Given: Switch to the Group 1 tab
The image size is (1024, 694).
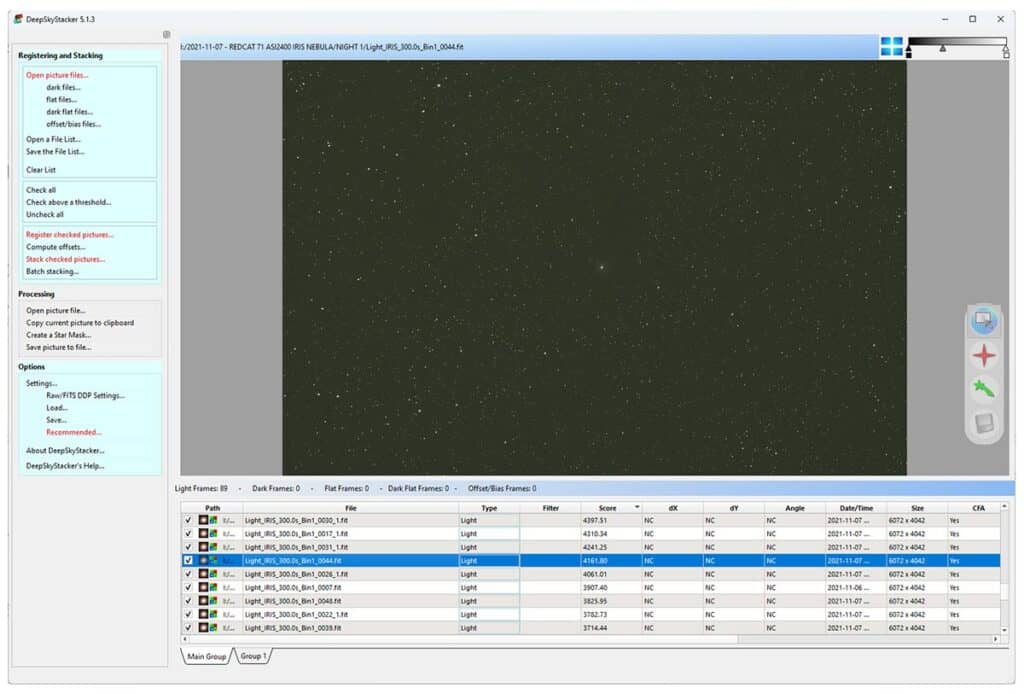Looking at the screenshot, I should coord(253,657).
